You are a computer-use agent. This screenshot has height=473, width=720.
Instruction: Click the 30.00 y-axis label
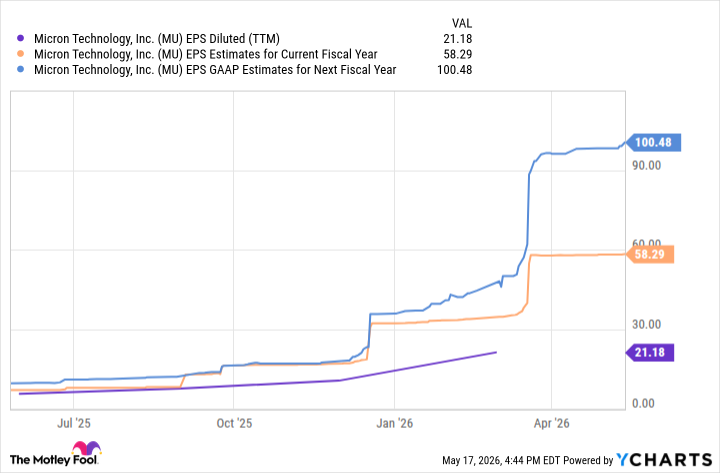[647, 325]
